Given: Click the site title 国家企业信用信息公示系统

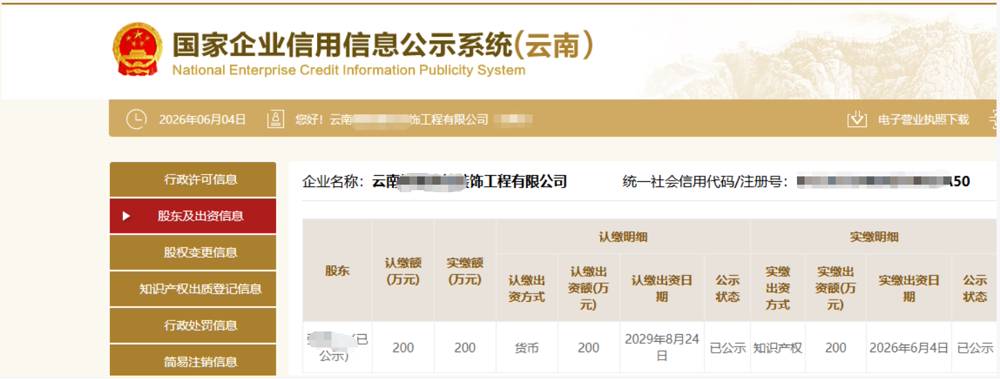Looking at the screenshot, I should (383, 45).
